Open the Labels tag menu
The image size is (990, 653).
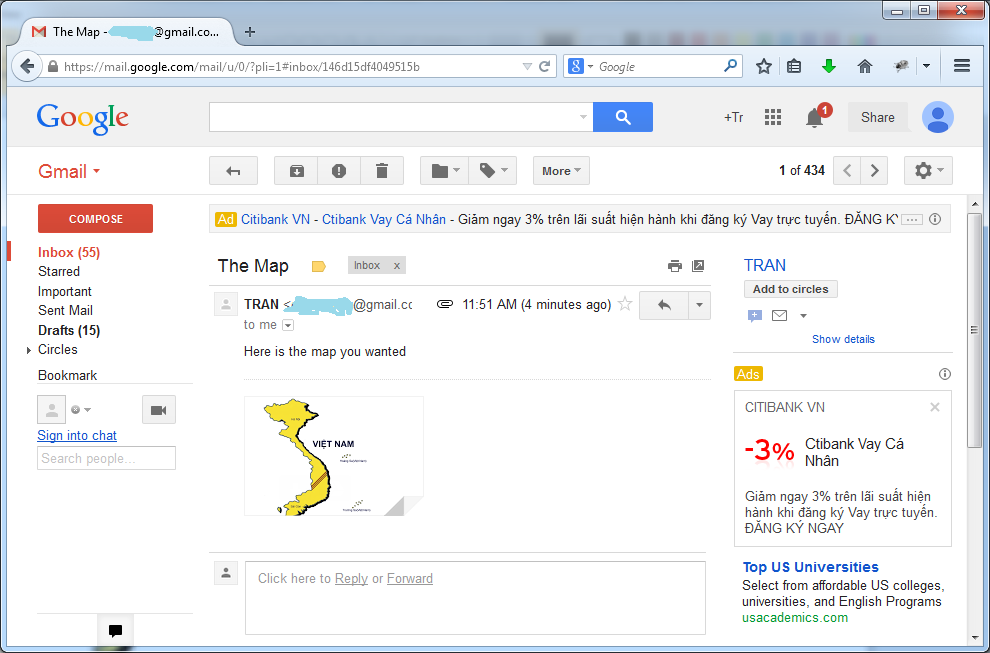492,171
